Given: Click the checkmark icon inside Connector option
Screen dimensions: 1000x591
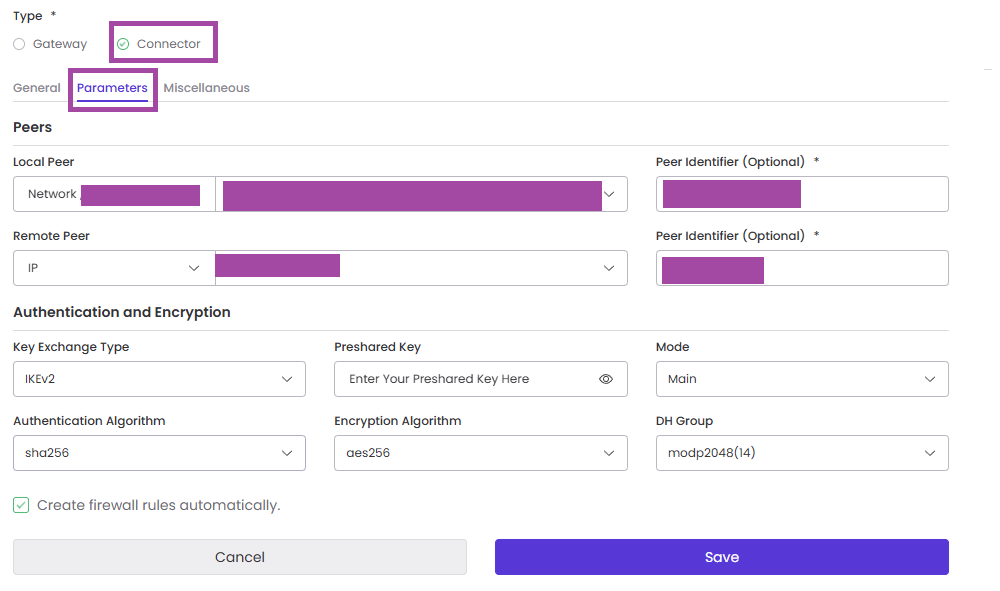Looking at the screenshot, I should point(123,43).
